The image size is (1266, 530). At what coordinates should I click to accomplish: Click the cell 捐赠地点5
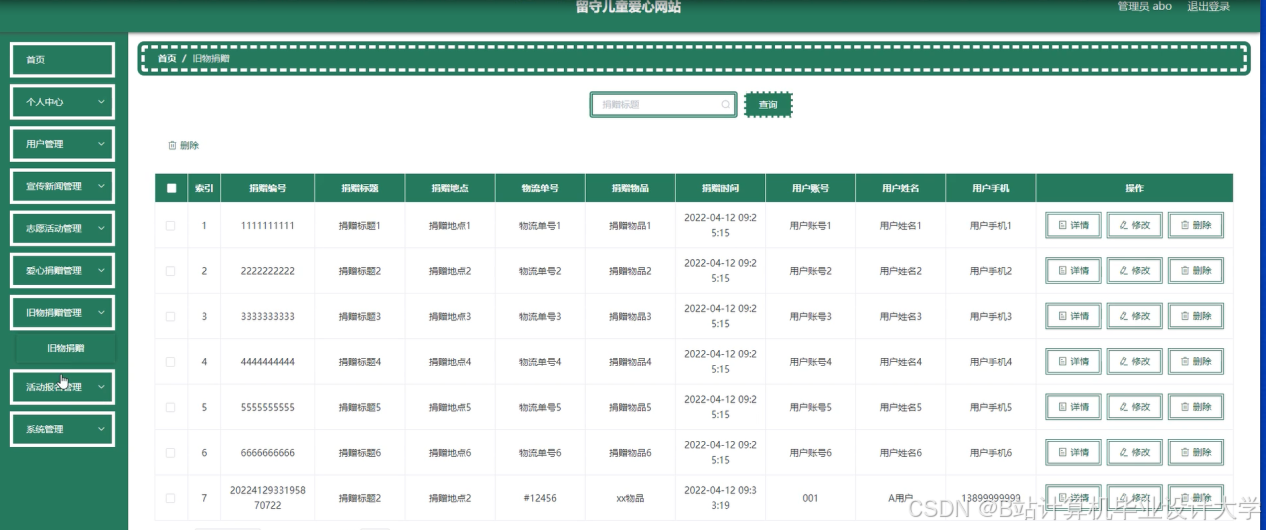pyautogui.click(x=450, y=407)
